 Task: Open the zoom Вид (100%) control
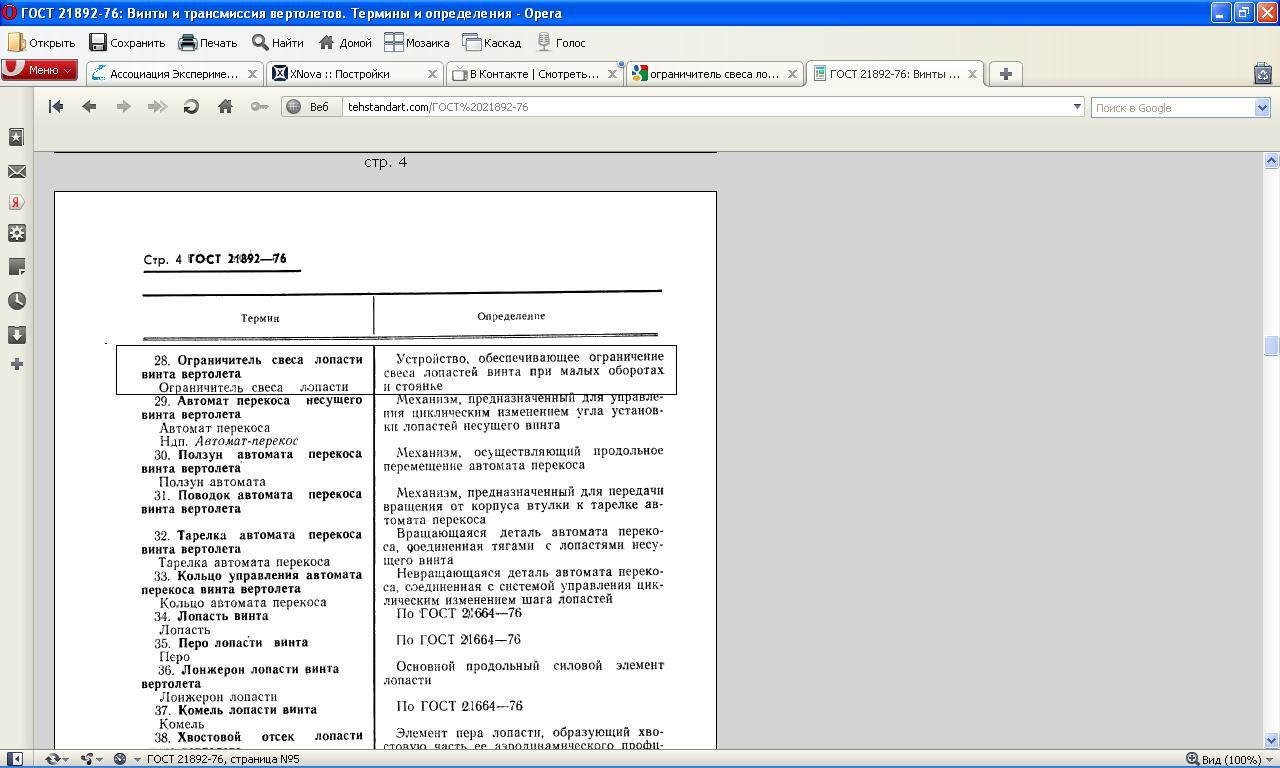tap(1223, 759)
